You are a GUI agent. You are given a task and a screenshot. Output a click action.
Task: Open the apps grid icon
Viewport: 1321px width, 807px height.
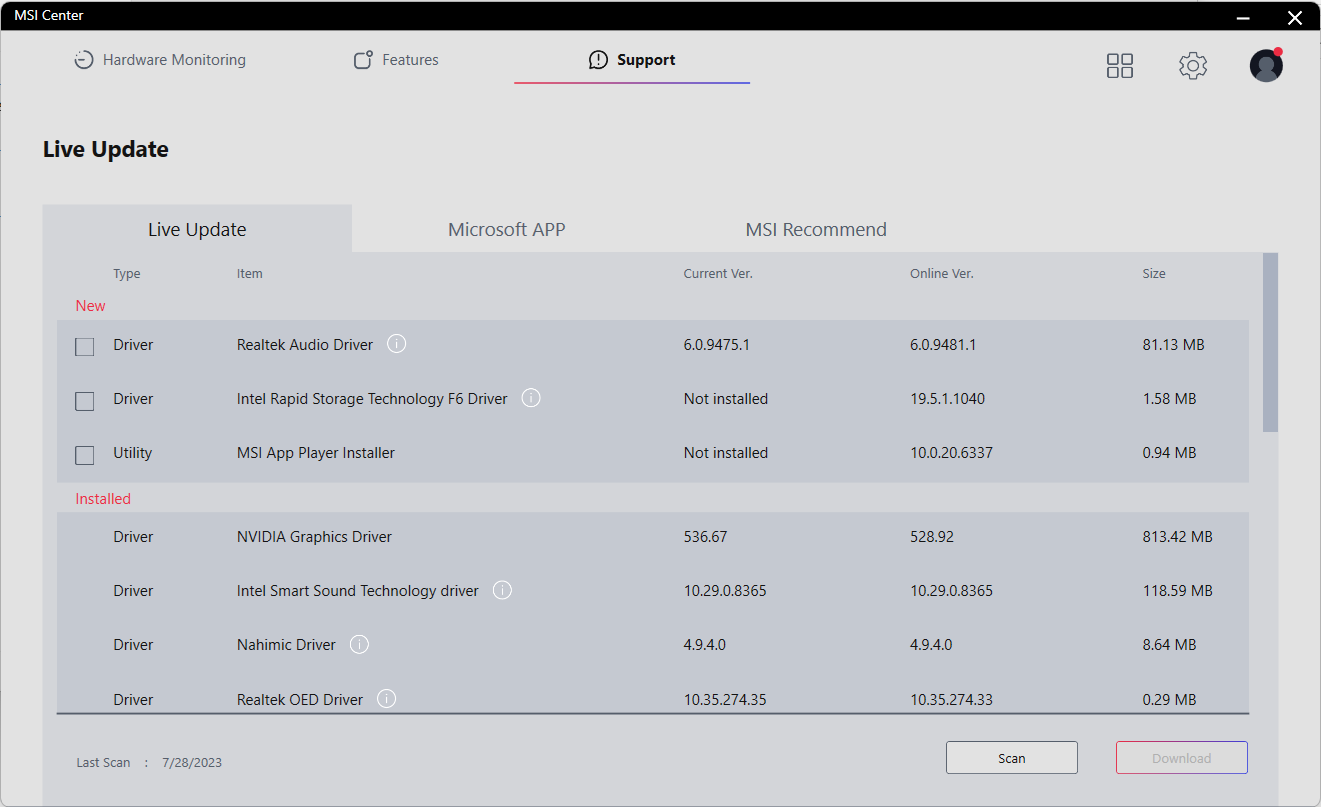click(1120, 66)
